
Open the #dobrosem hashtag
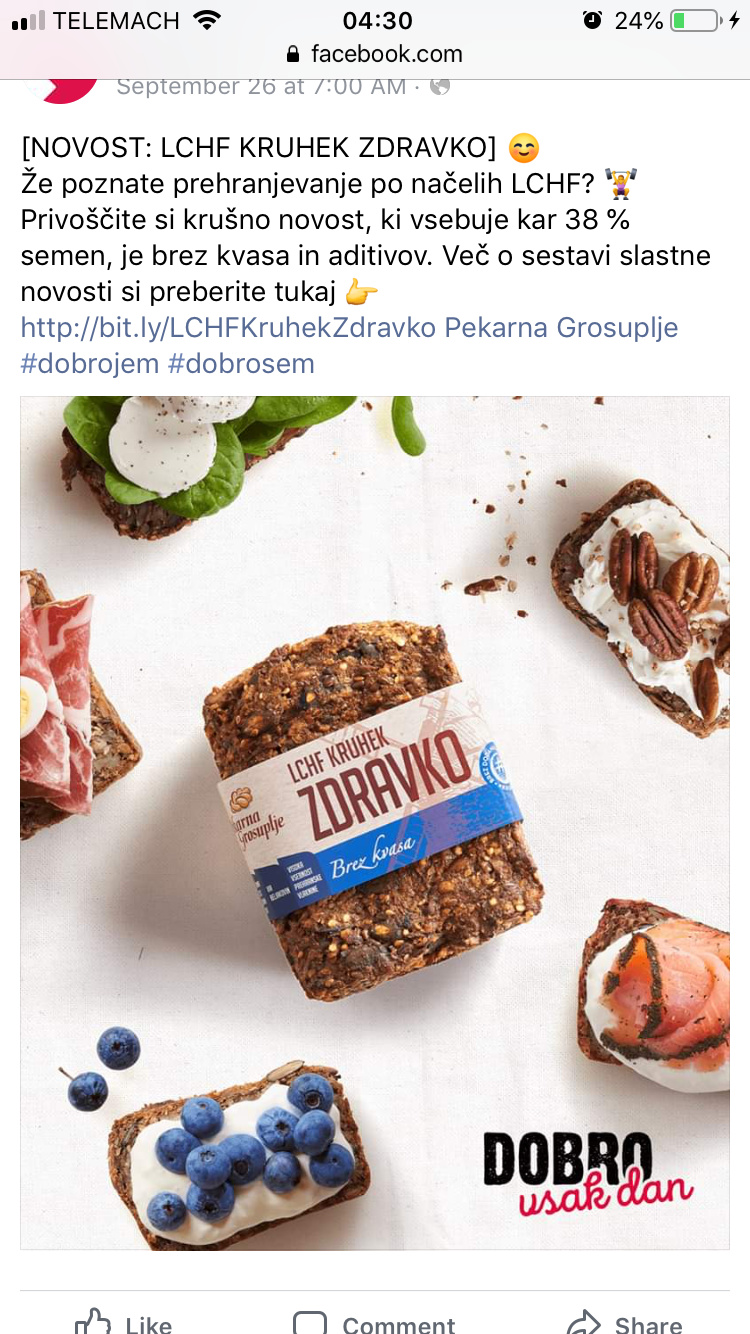pos(241,363)
